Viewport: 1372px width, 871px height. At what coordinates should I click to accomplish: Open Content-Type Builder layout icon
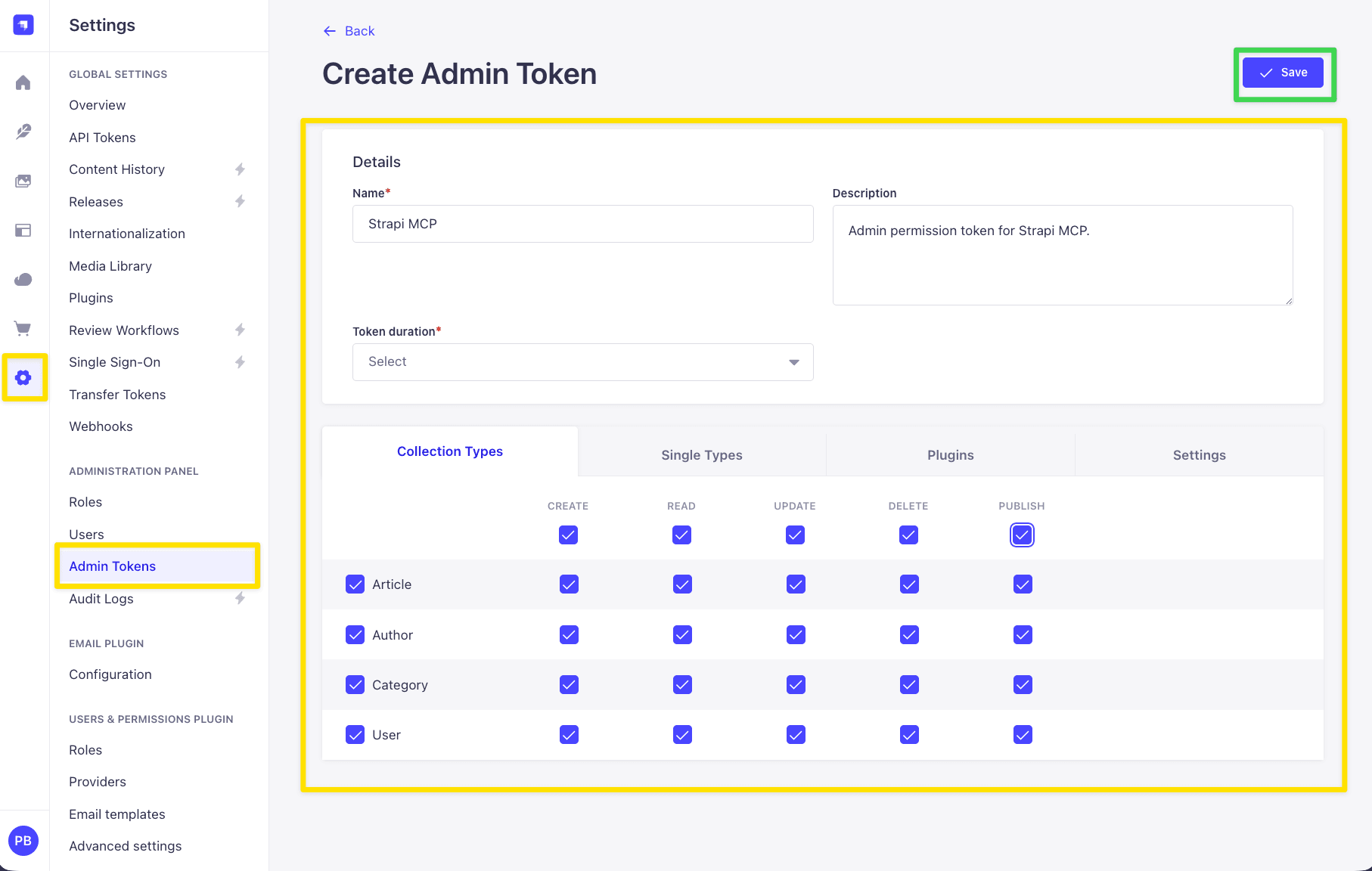point(23,230)
